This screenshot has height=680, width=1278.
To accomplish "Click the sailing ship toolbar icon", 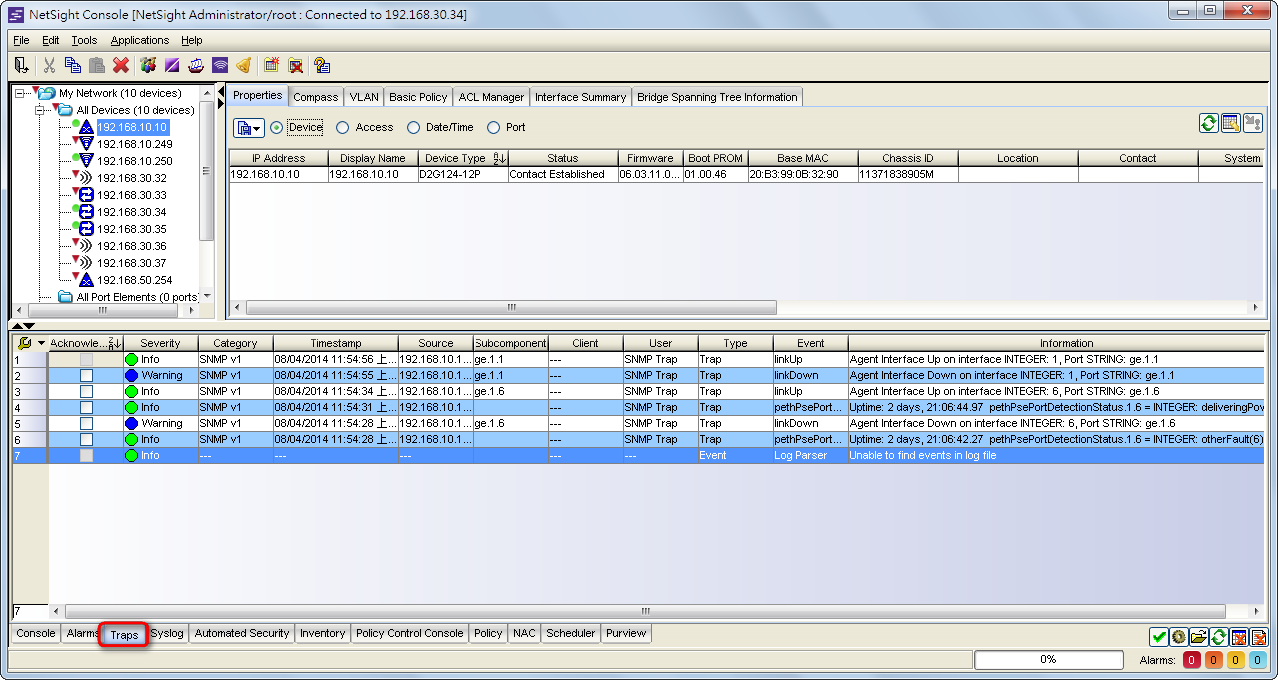I will (x=196, y=65).
